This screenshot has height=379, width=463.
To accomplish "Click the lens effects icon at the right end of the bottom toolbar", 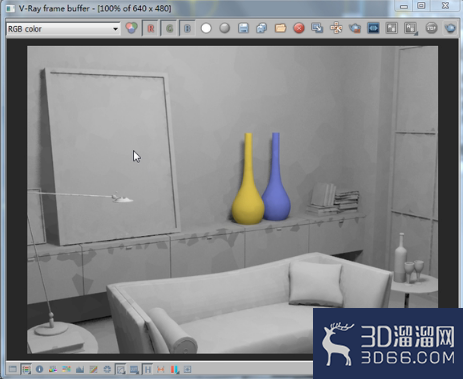I will (188, 369).
